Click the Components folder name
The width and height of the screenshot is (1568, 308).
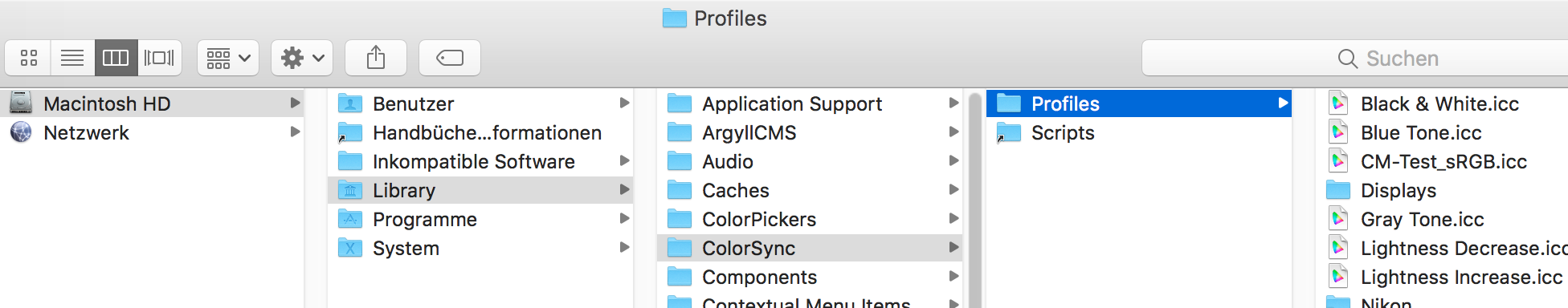(x=759, y=277)
